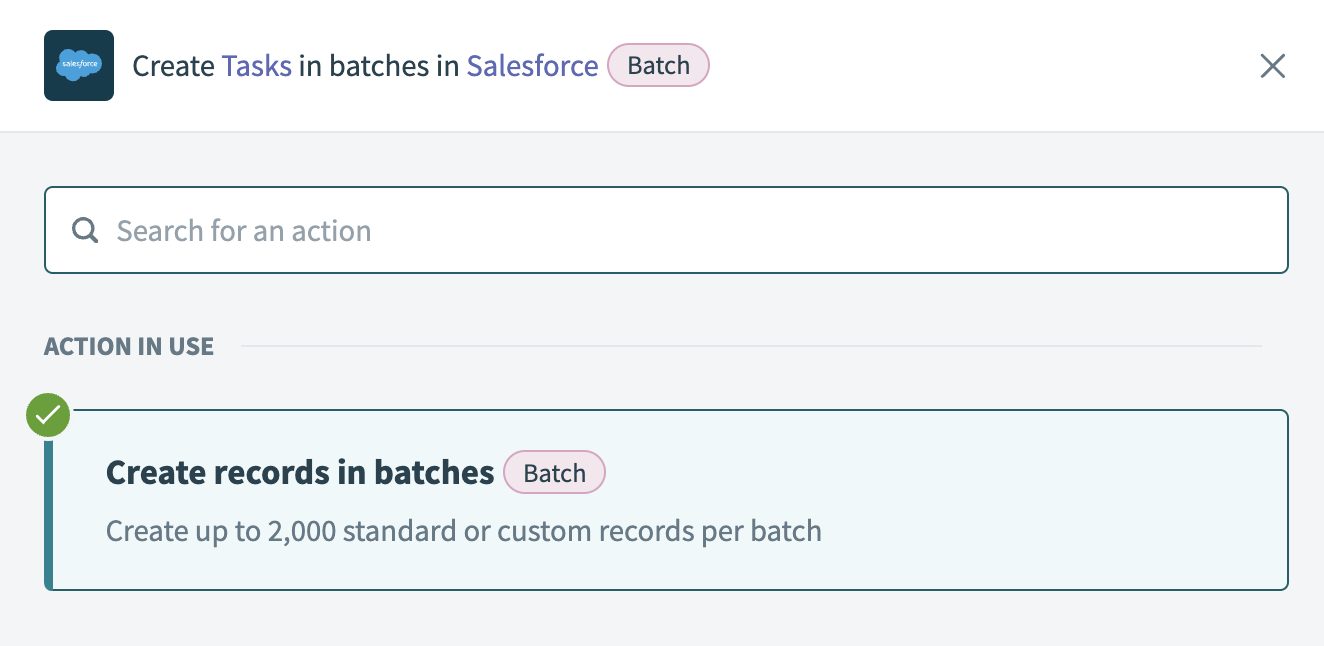Click the Batch badge beside 'Create records in batches'

coord(554,473)
